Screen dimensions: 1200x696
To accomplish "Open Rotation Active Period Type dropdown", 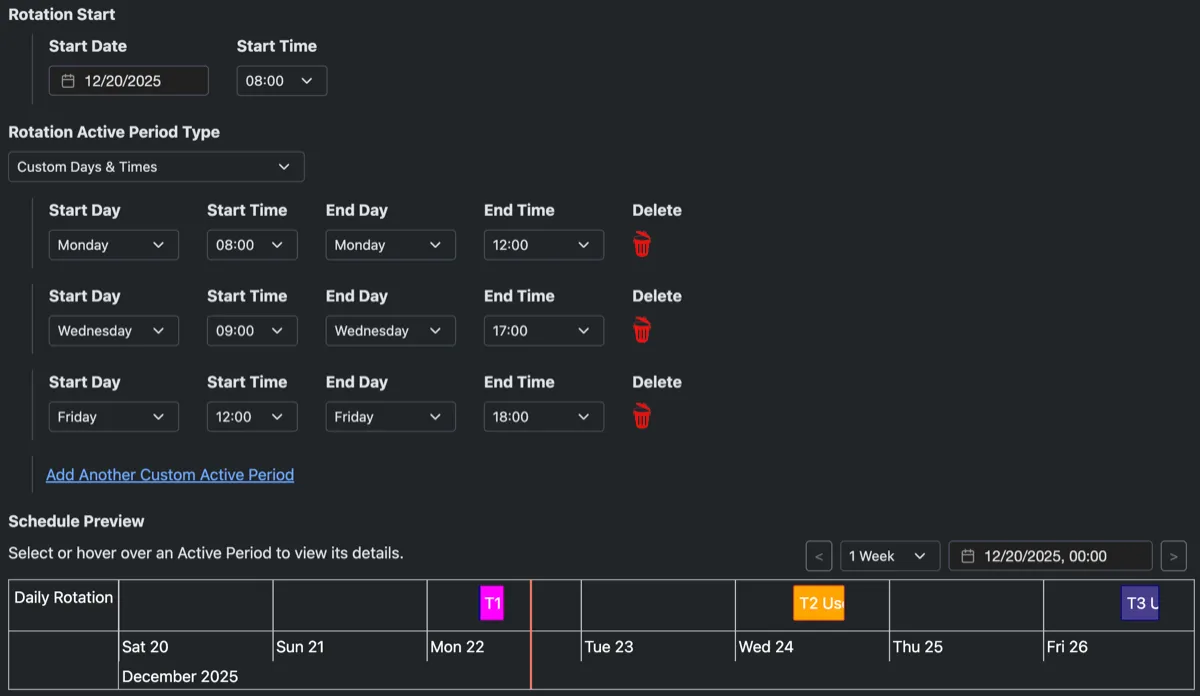I will (x=156, y=167).
